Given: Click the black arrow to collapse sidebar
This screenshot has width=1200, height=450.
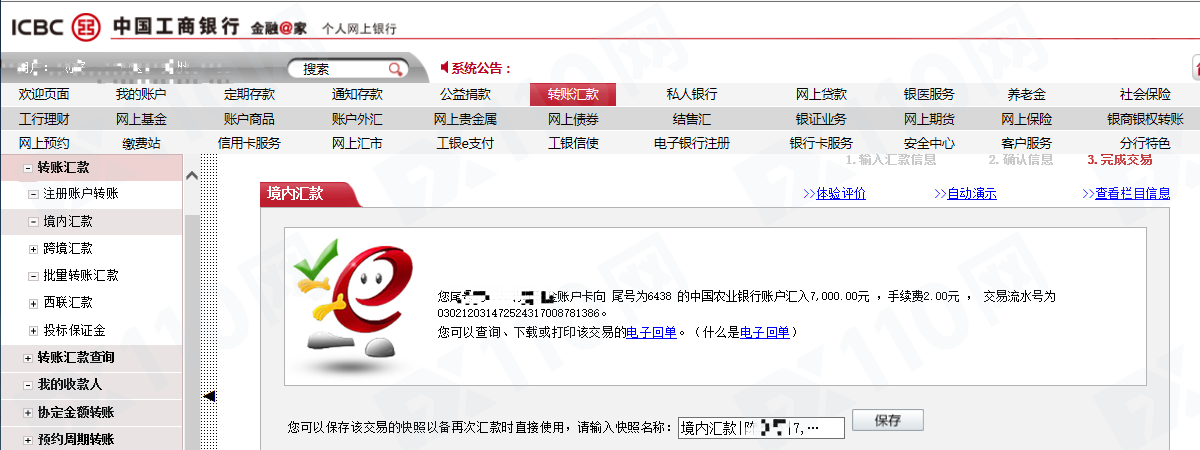Looking at the screenshot, I should [x=209, y=397].
